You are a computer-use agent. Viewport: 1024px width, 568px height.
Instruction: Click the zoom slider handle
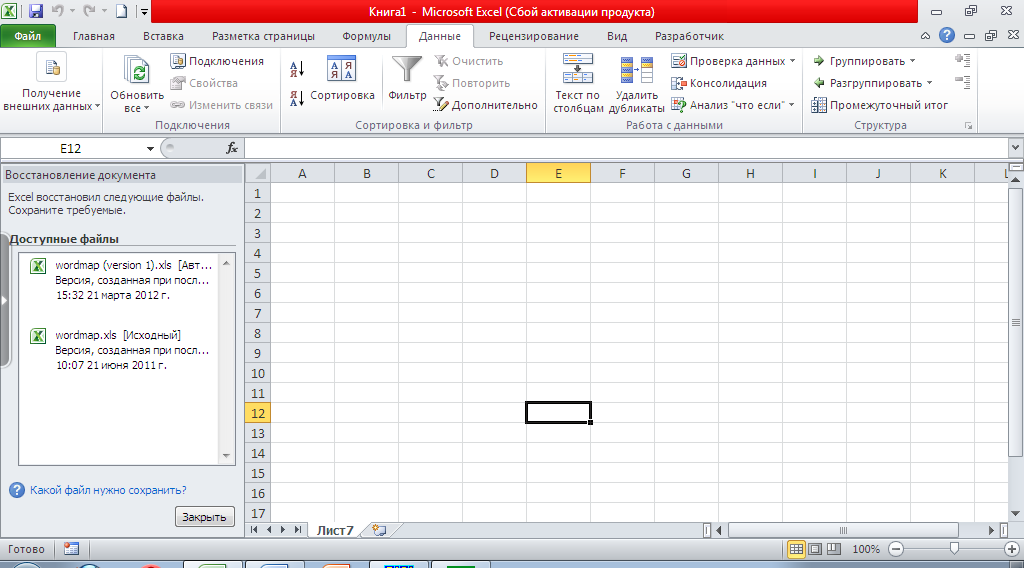(954, 548)
